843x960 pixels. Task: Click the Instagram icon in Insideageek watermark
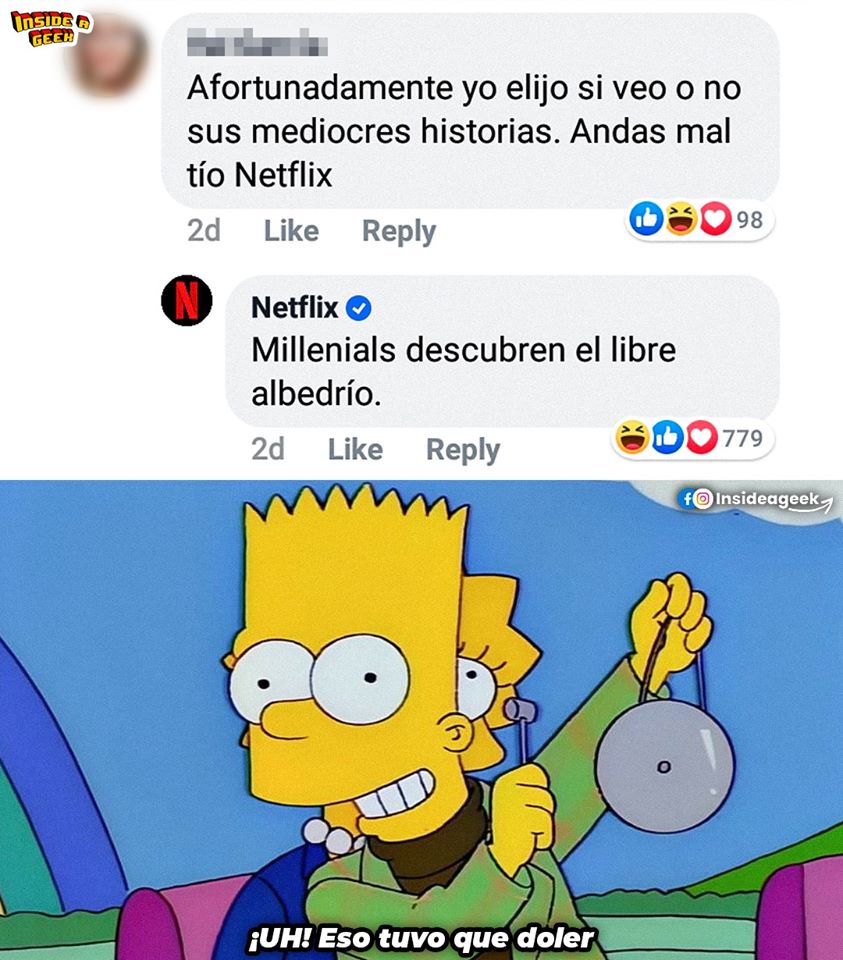[704, 499]
